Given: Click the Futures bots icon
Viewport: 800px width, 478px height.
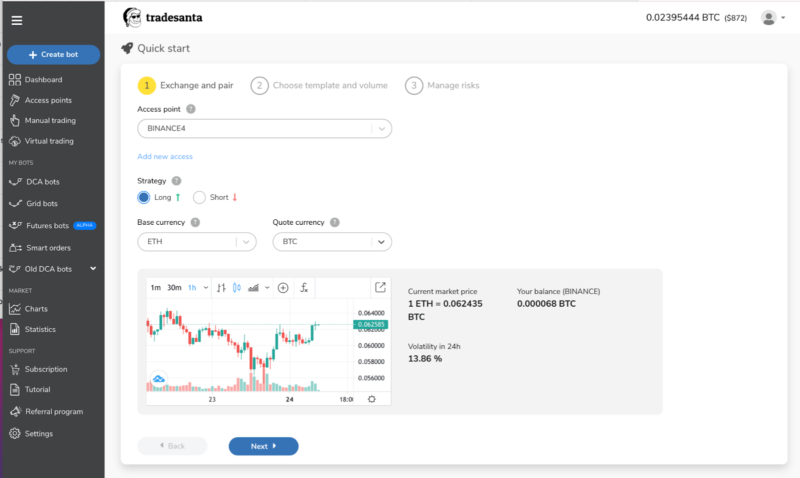Looking at the screenshot, I should click(15, 225).
